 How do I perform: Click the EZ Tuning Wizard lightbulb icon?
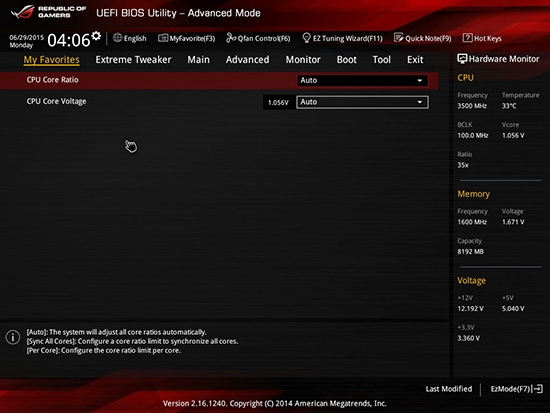[306, 38]
